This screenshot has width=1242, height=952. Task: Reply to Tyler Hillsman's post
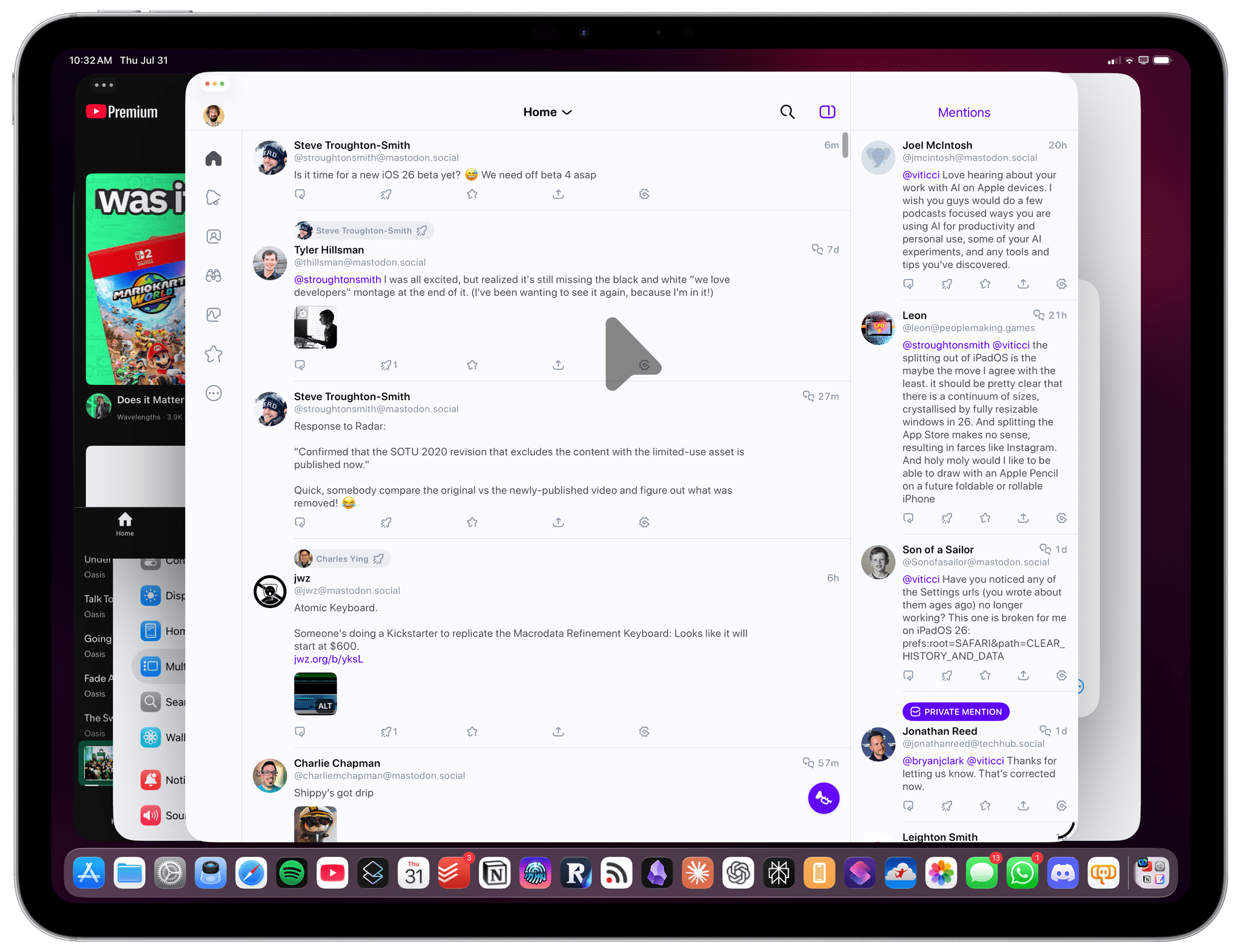coord(300,365)
